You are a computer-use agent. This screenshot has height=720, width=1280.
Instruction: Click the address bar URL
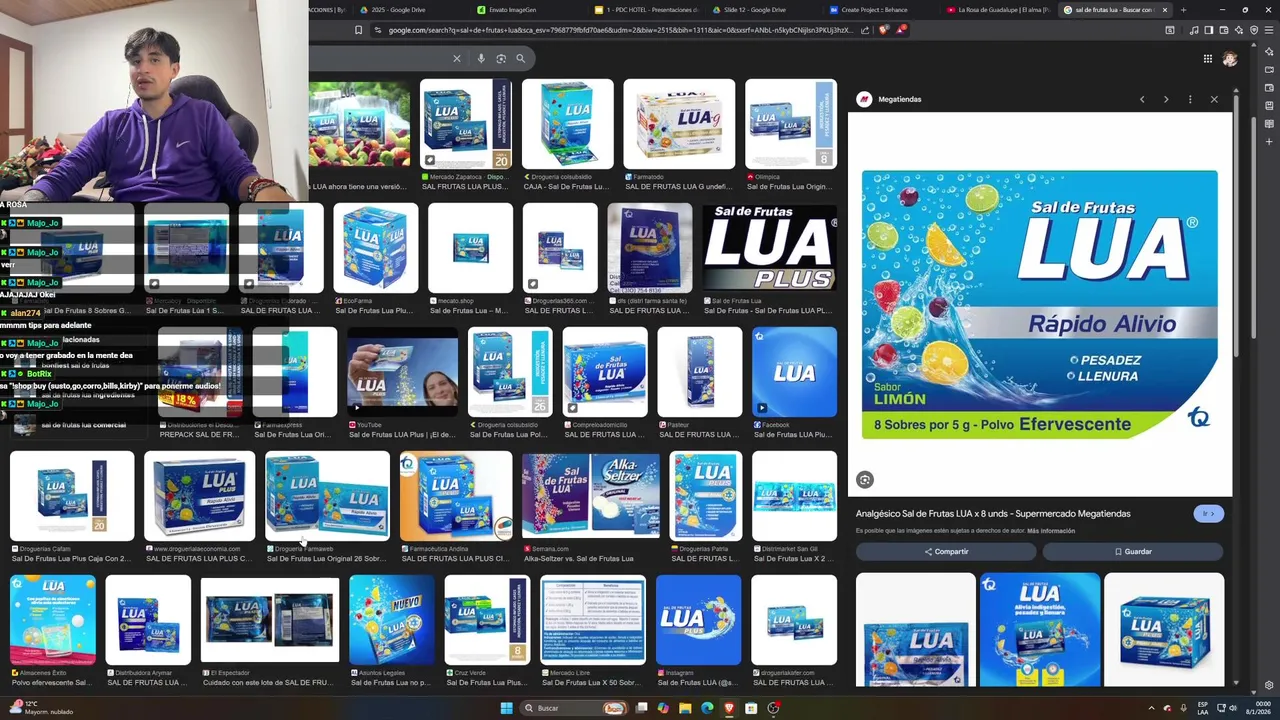tap(620, 30)
